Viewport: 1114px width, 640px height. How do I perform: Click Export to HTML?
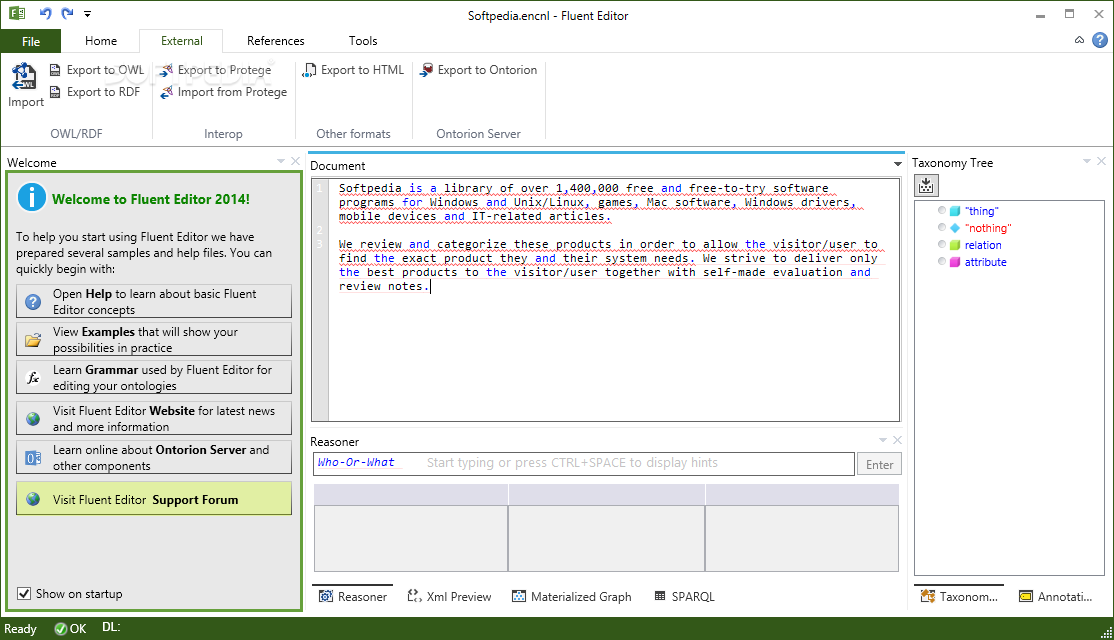coord(353,70)
